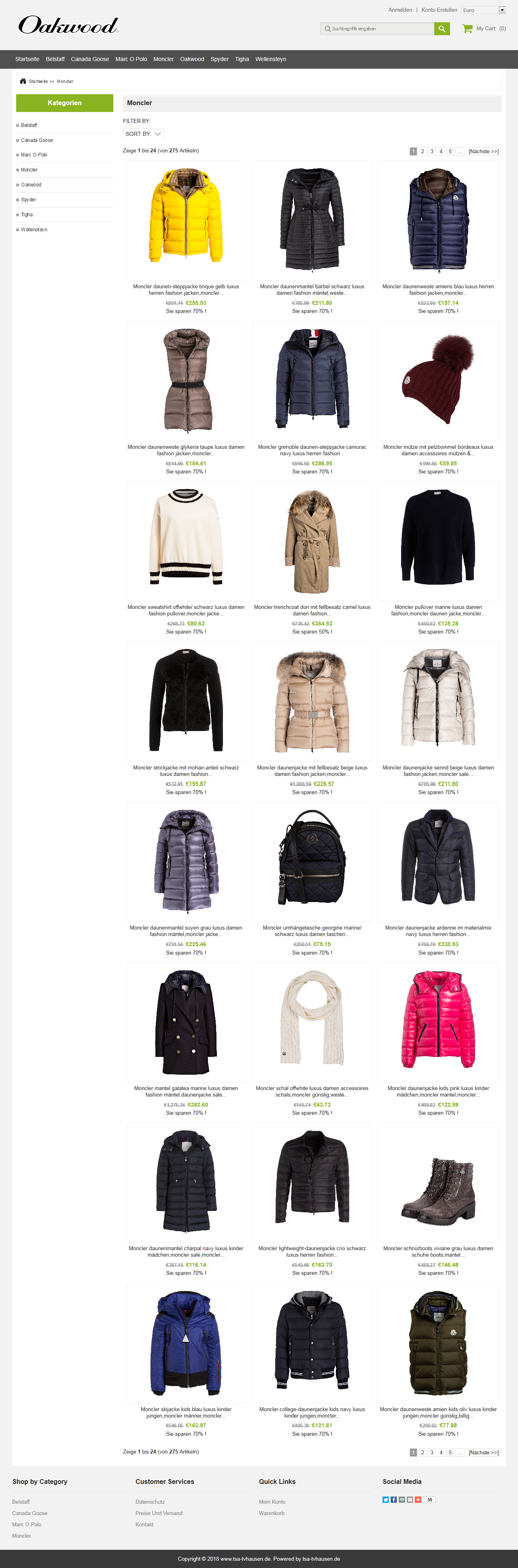Click the Oakwood logo
Image resolution: width=518 pixels, height=1568 pixels.
tap(68, 25)
